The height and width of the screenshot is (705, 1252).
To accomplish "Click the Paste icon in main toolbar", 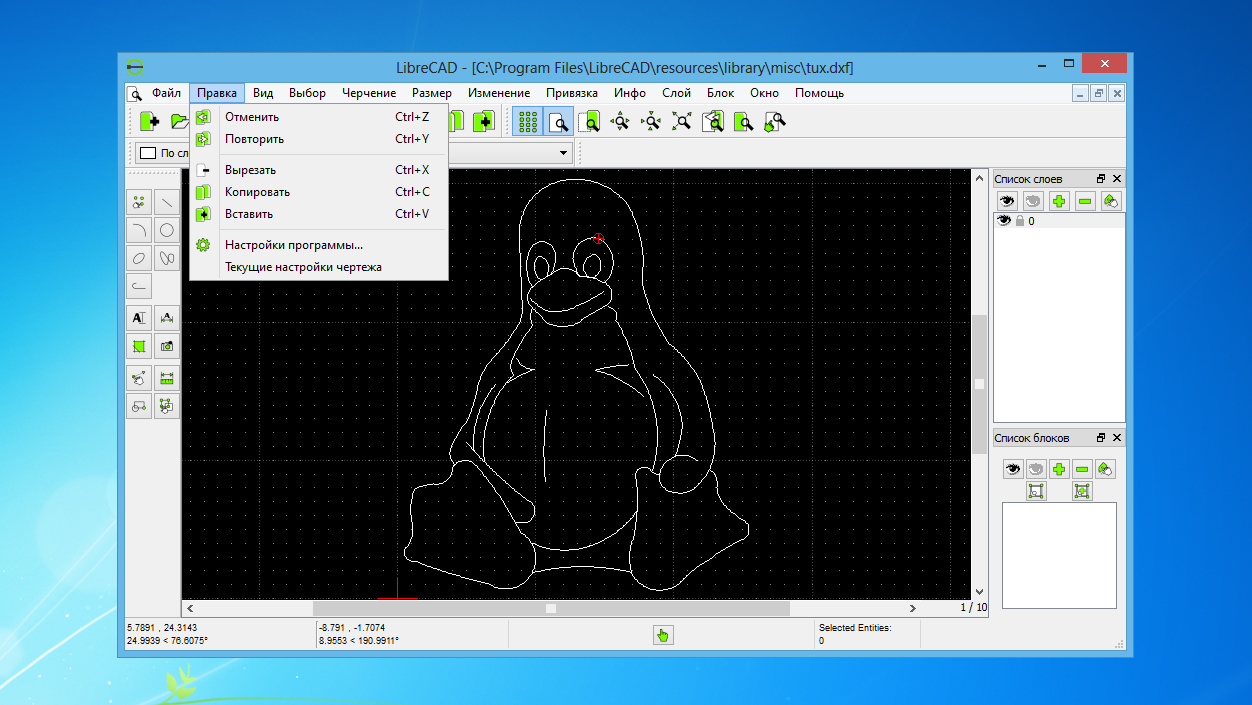I will pos(484,121).
